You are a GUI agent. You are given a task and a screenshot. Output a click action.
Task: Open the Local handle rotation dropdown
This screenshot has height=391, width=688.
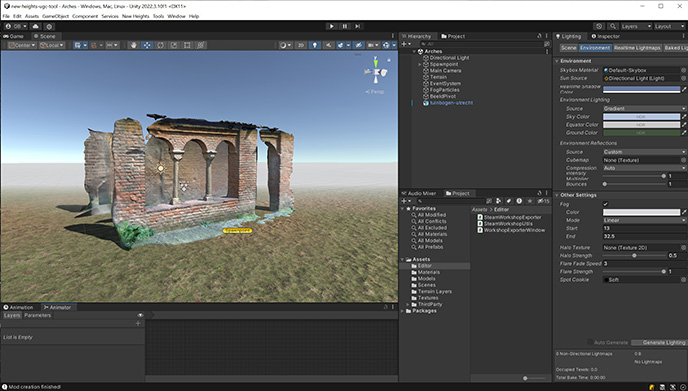click(x=52, y=45)
